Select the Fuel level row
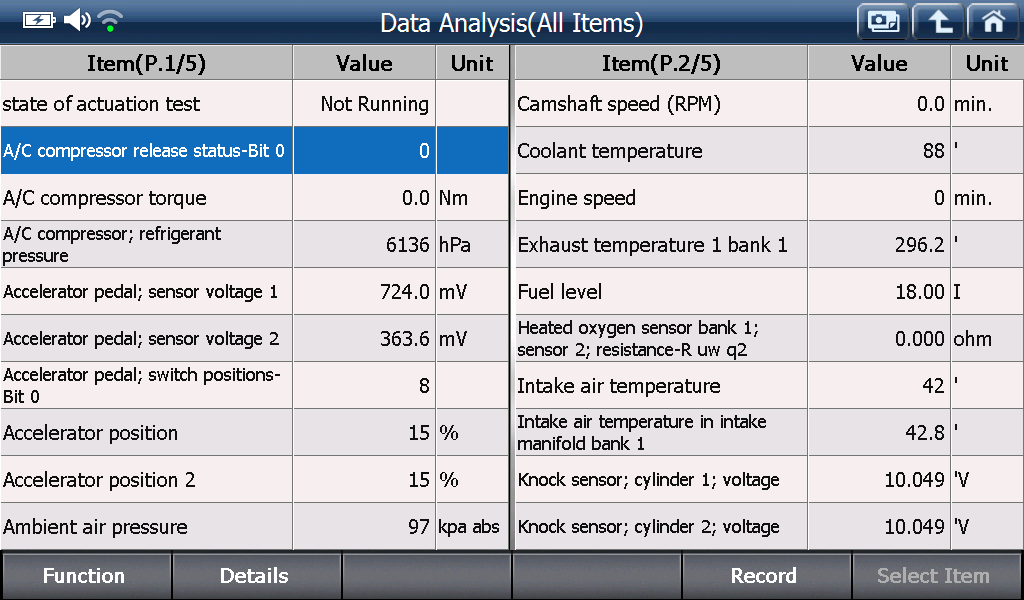The height and width of the screenshot is (600, 1024). [x=769, y=292]
